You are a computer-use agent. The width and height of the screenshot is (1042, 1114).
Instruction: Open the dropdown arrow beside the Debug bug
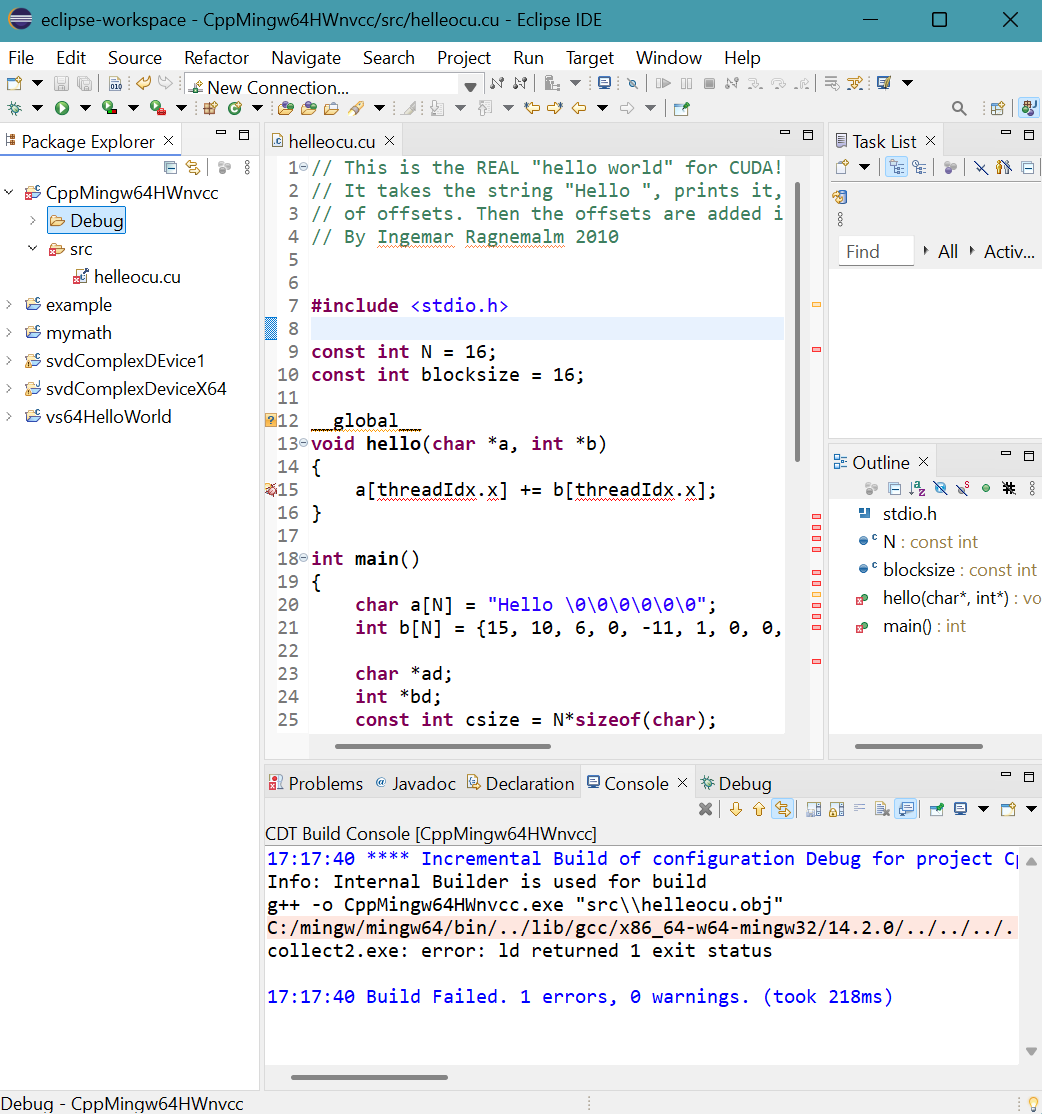37,108
